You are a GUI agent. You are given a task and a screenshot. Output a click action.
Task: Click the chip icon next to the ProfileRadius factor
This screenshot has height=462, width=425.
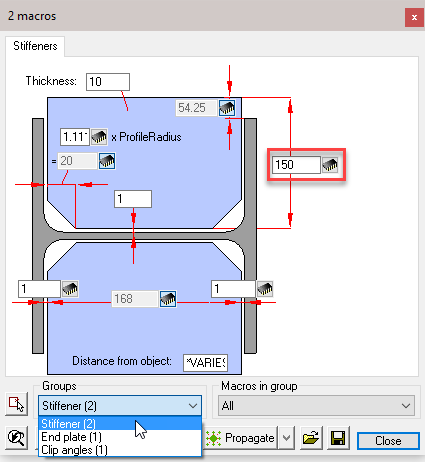pyautogui.click(x=99, y=137)
